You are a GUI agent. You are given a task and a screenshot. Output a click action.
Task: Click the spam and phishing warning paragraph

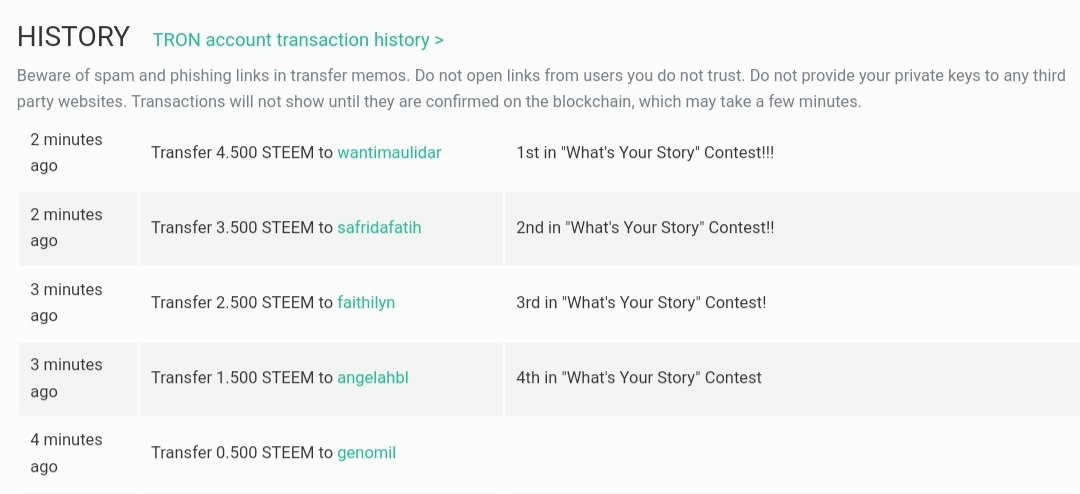pyautogui.click(x=541, y=89)
